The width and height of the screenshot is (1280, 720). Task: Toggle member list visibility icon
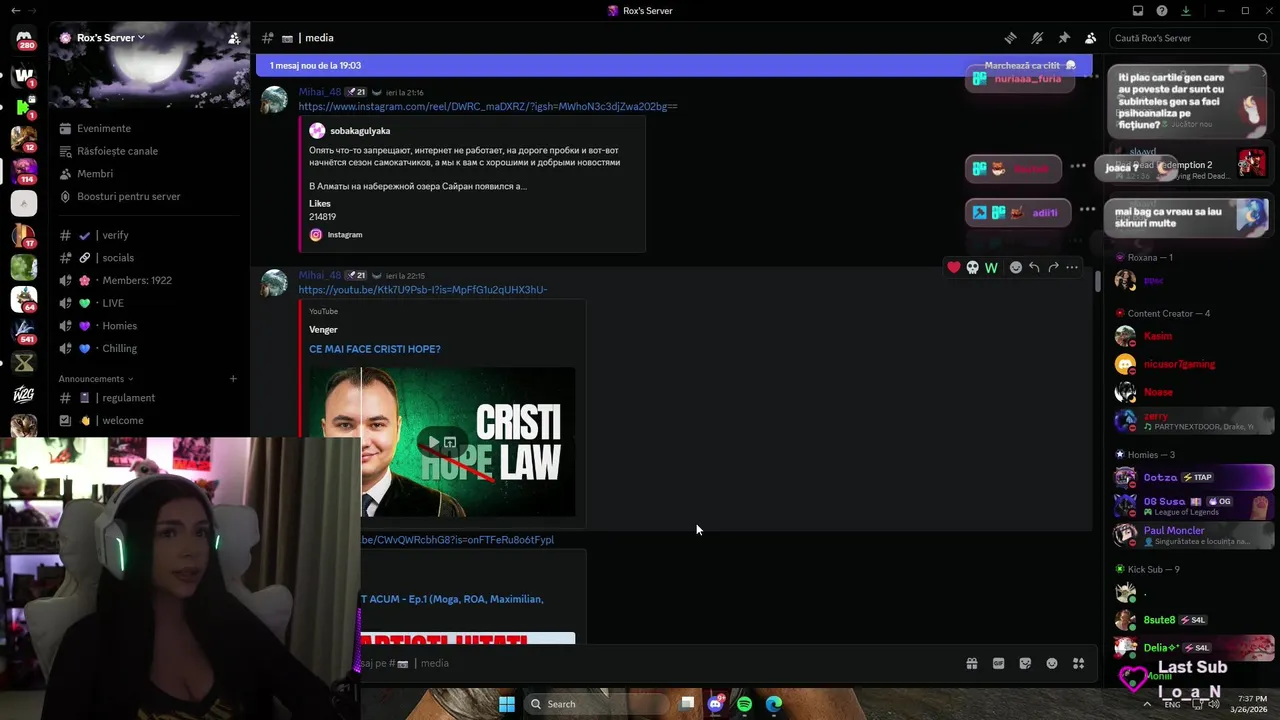click(x=1090, y=38)
